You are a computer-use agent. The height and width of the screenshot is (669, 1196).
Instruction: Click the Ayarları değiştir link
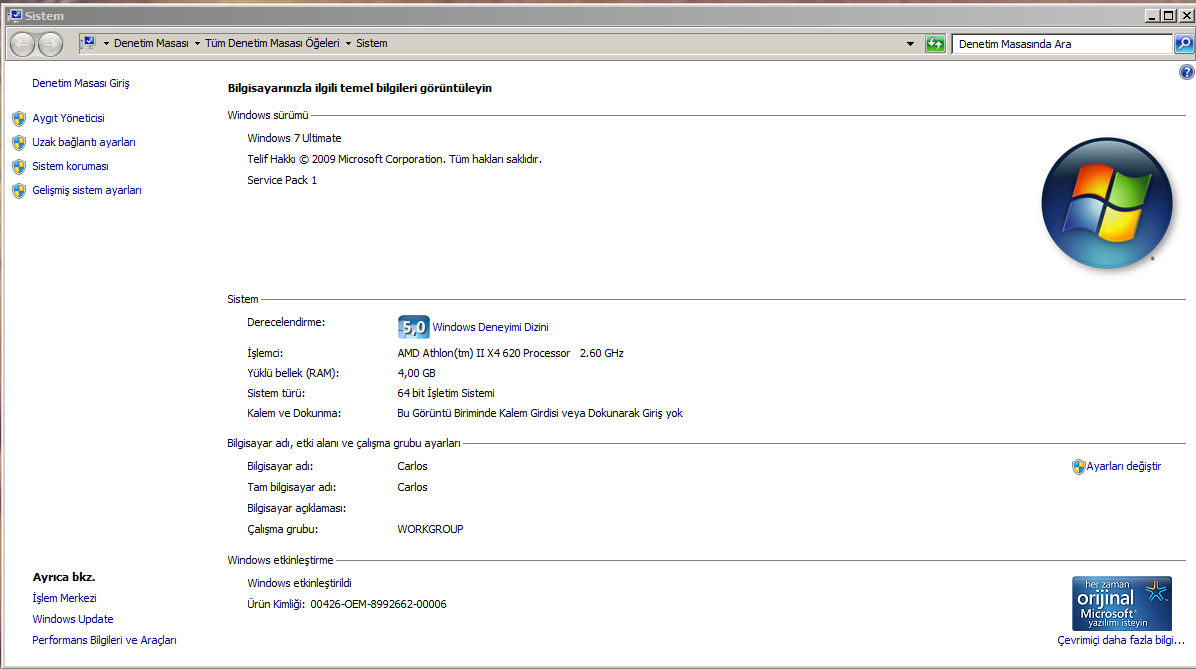[1124, 466]
